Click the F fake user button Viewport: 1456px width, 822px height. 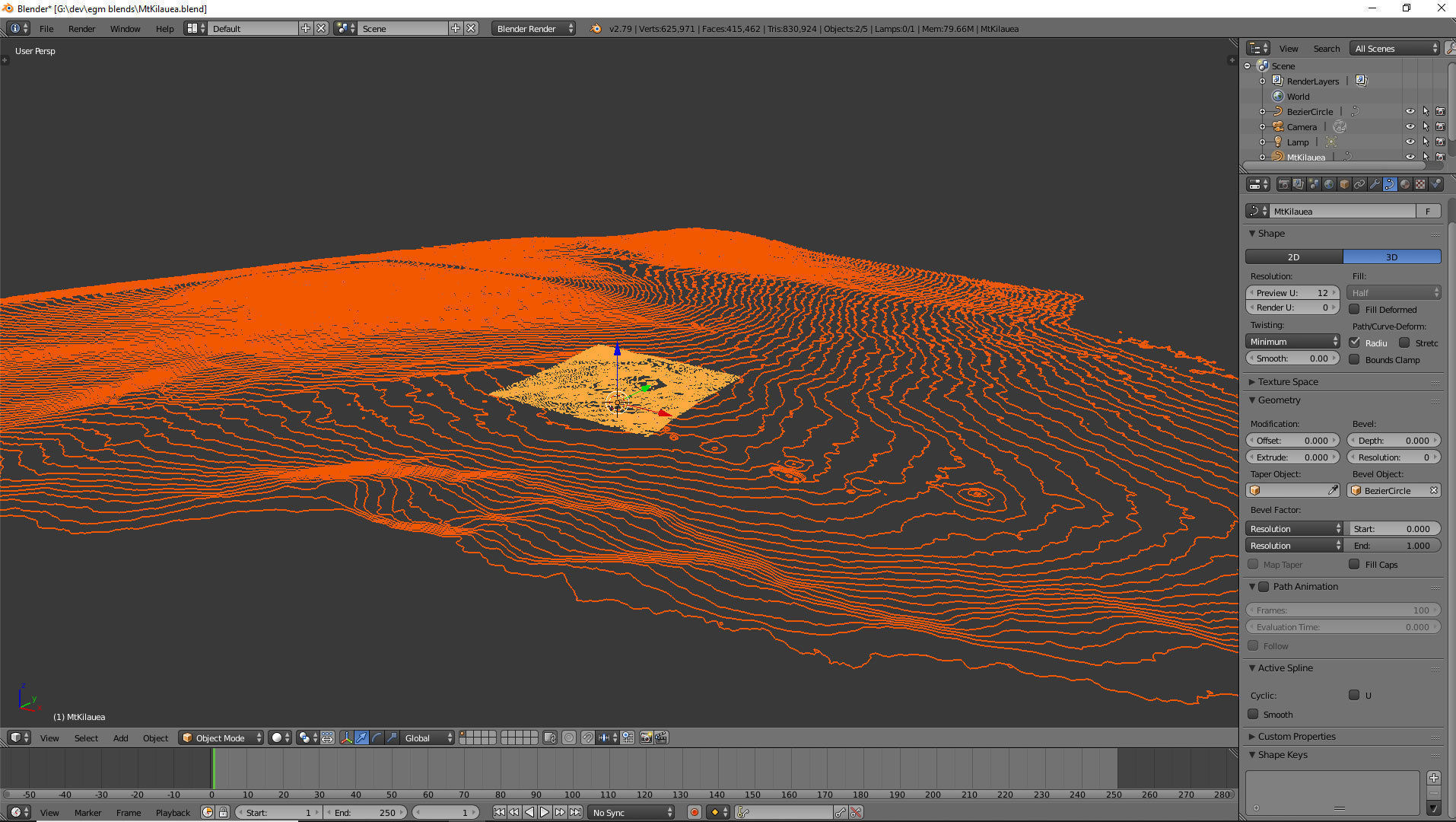1429,211
